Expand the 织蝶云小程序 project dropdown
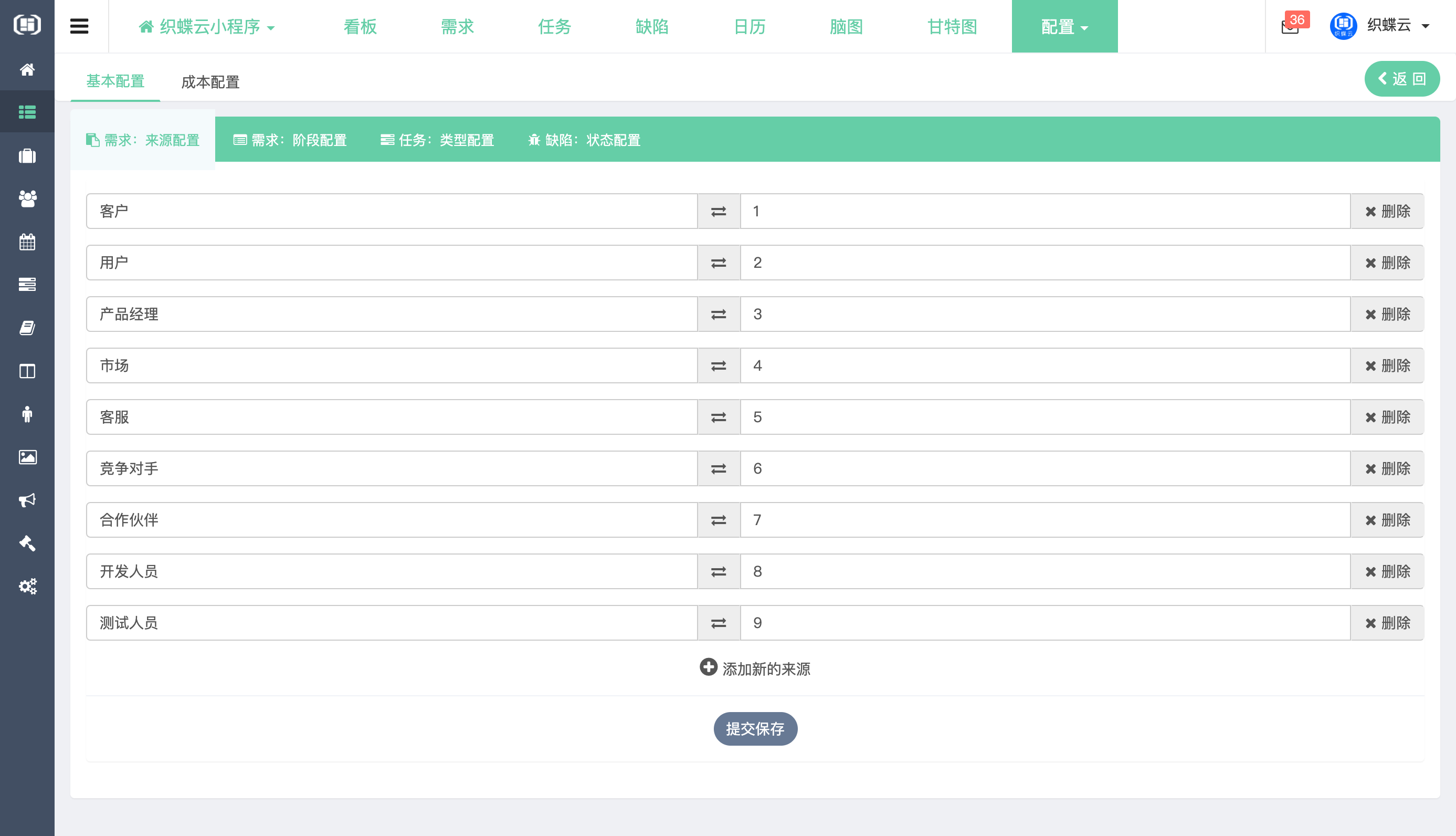 (207, 27)
